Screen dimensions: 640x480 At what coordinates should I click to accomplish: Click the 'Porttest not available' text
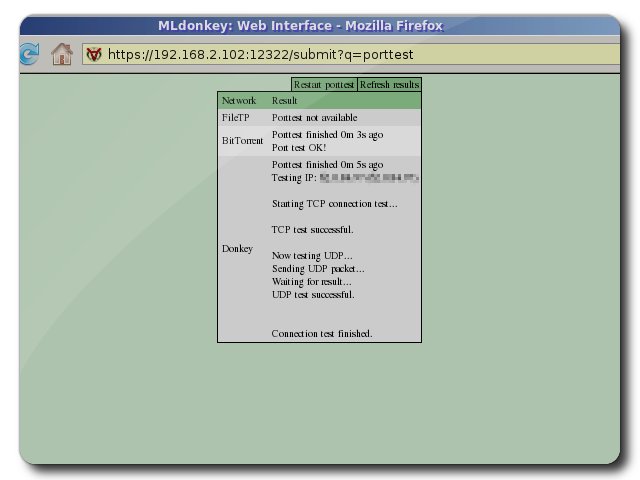(315, 117)
